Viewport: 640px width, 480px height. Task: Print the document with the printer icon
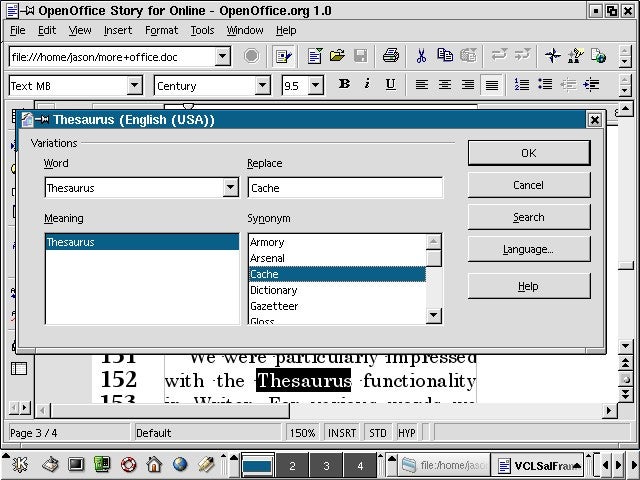click(391, 56)
